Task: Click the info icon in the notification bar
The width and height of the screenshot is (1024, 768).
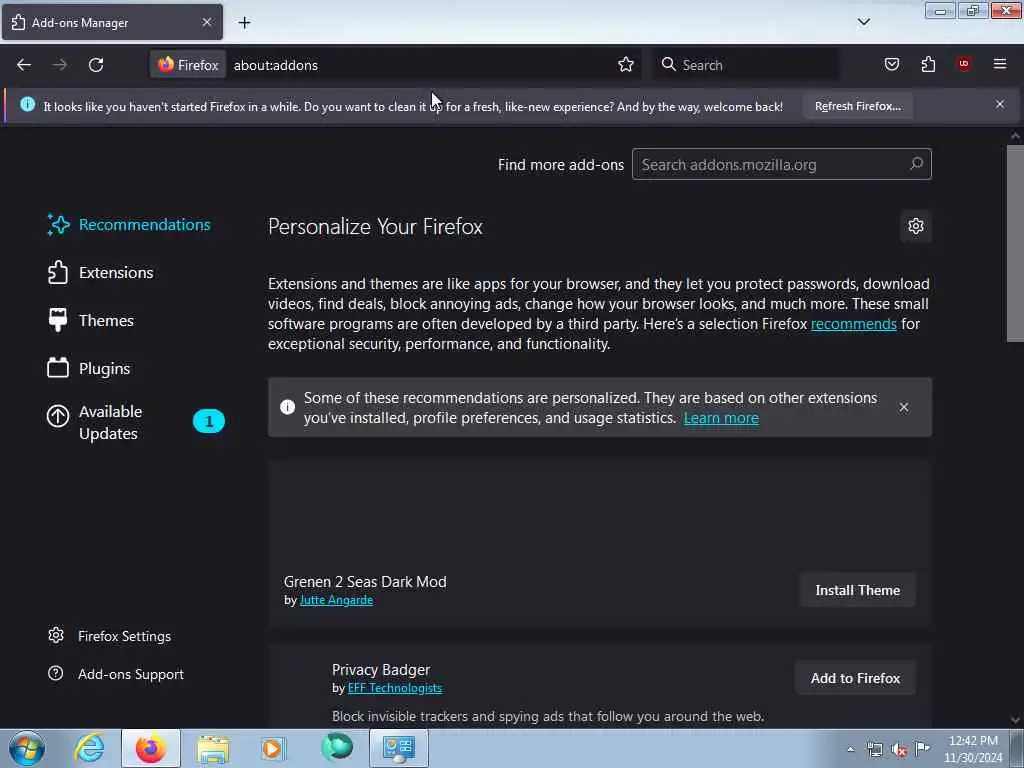Action: [x=27, y=104]
